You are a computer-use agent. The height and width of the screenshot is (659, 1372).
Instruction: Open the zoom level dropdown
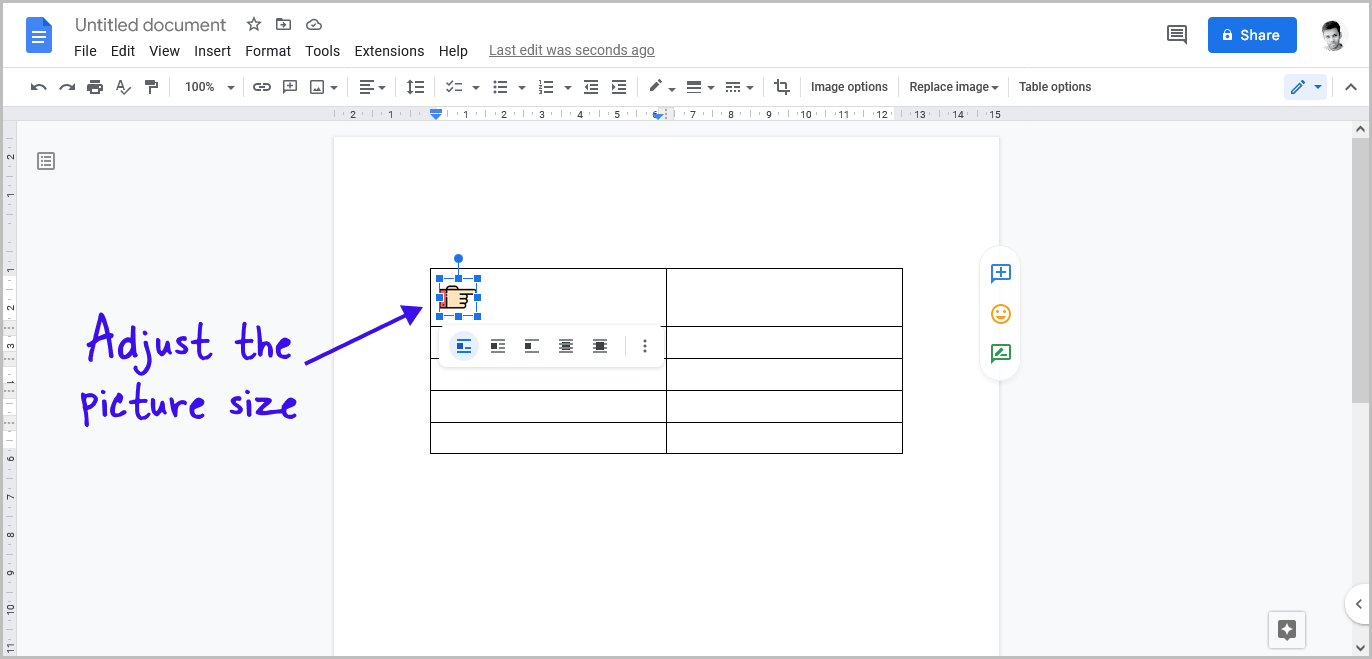pyautogui.click(x=207, y=87)
